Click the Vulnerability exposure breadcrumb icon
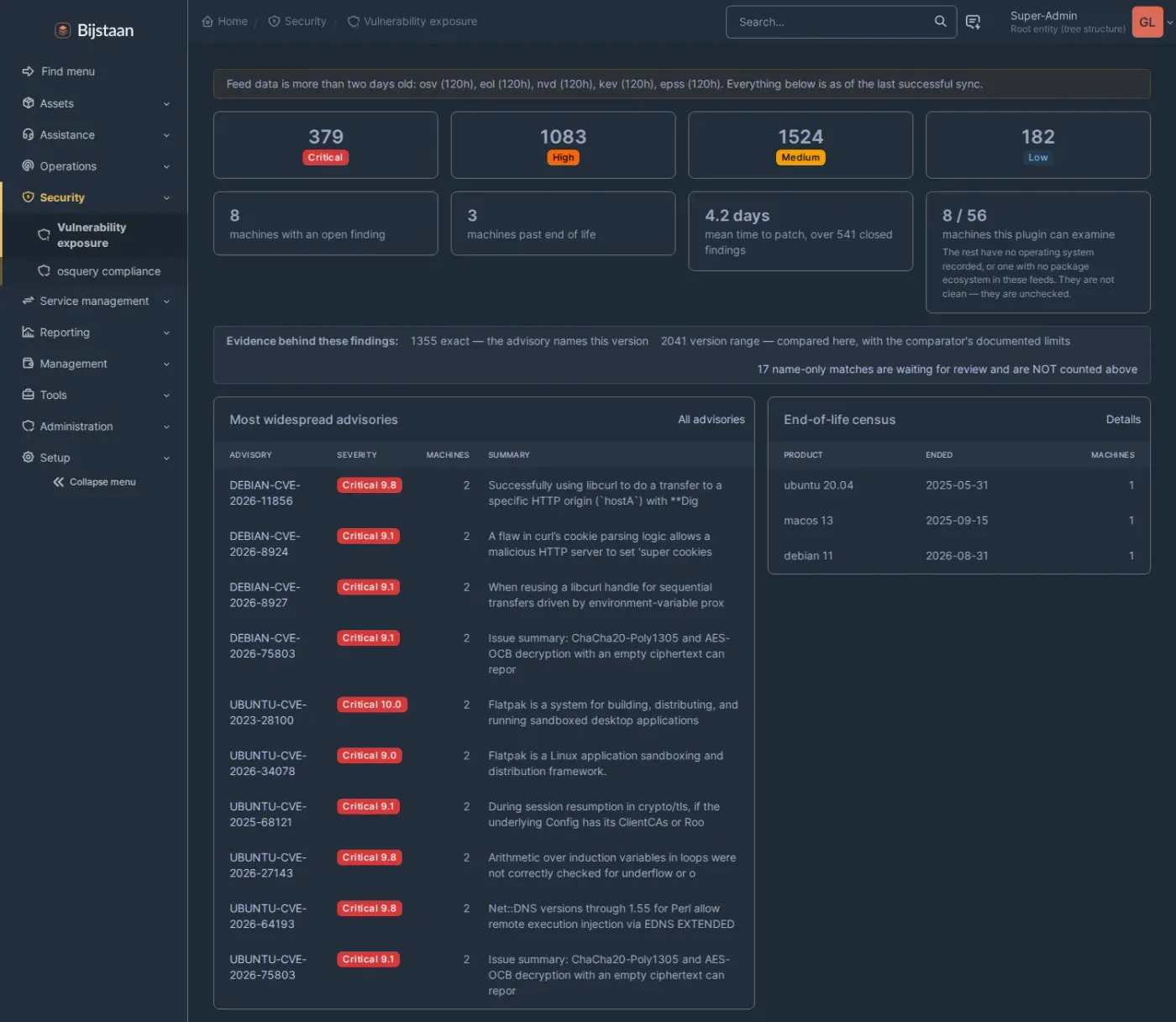This screenshot has height=1022, width=1176. pyautogui.click(x=354, y=21)
